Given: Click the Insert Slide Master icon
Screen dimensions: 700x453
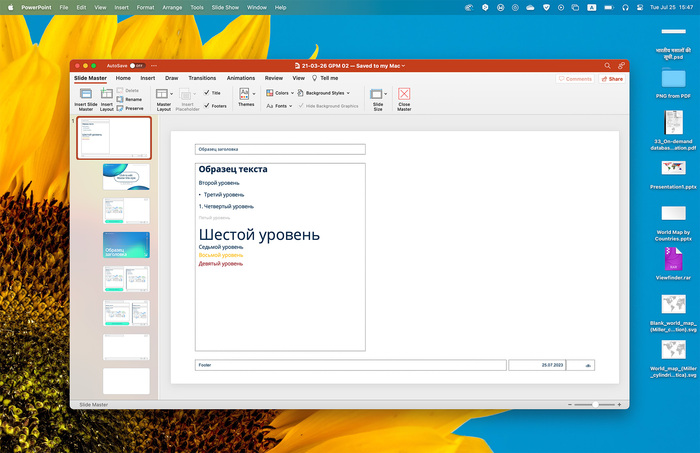Looking at the screenshot, I should point(85,94).
